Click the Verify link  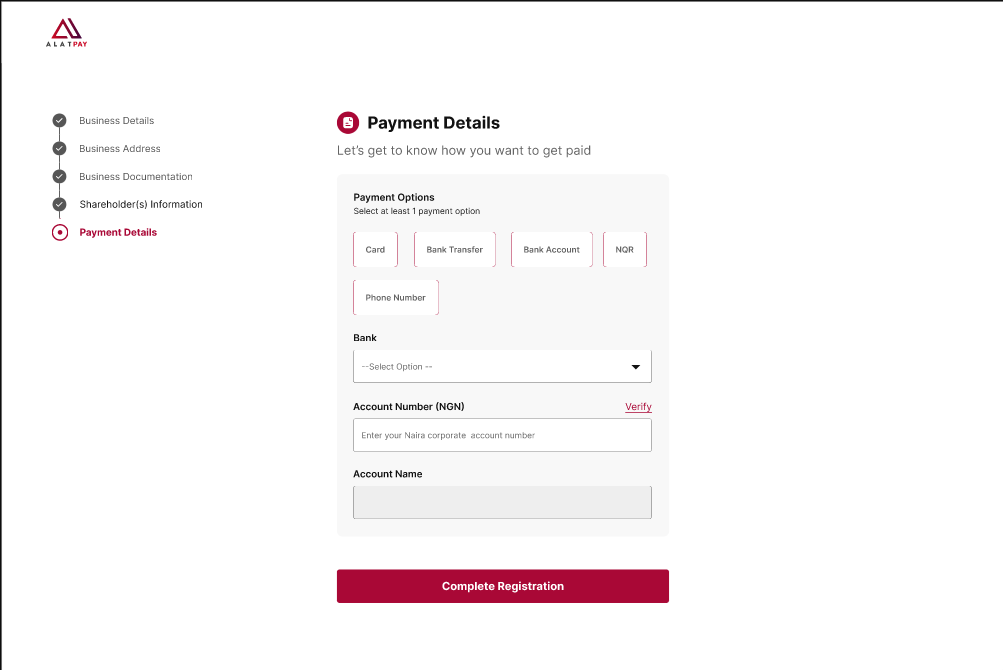pyautogui.click(x=638, y=406)
